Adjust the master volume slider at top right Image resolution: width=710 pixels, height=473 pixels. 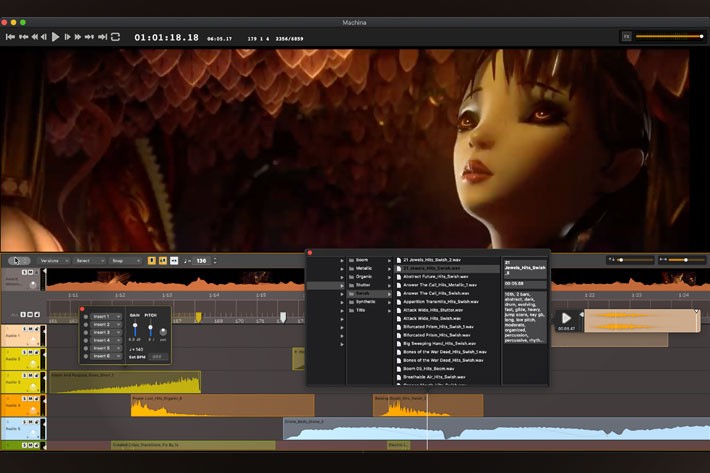[669, 36]
